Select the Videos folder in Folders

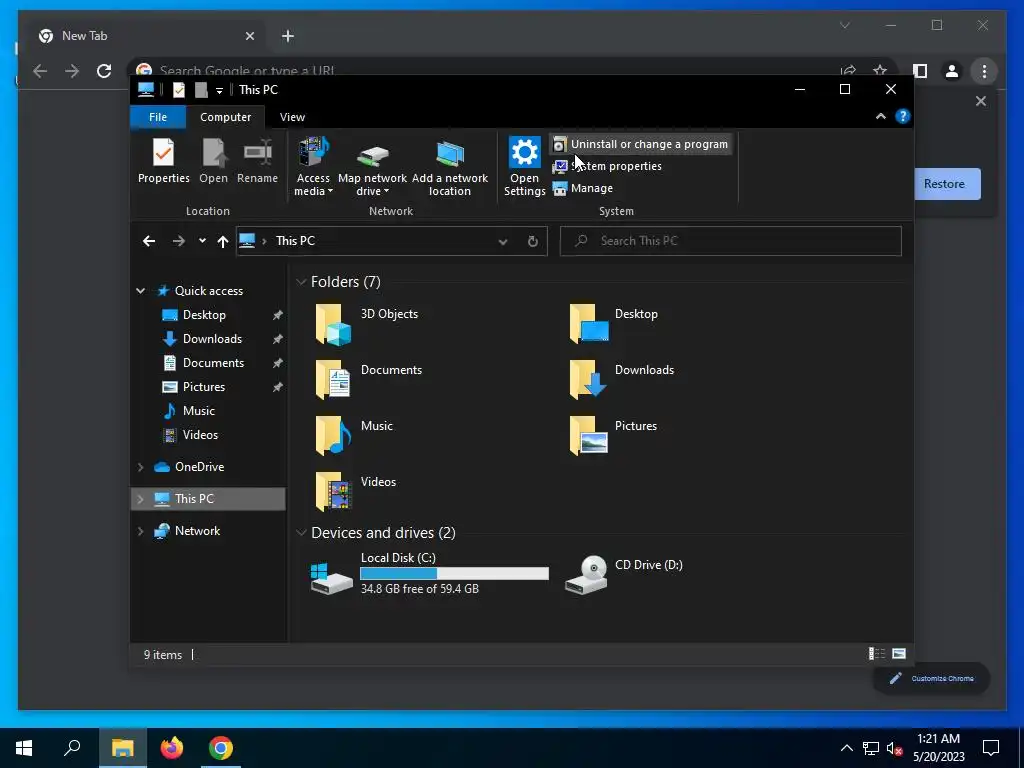(x=356, y=492)
